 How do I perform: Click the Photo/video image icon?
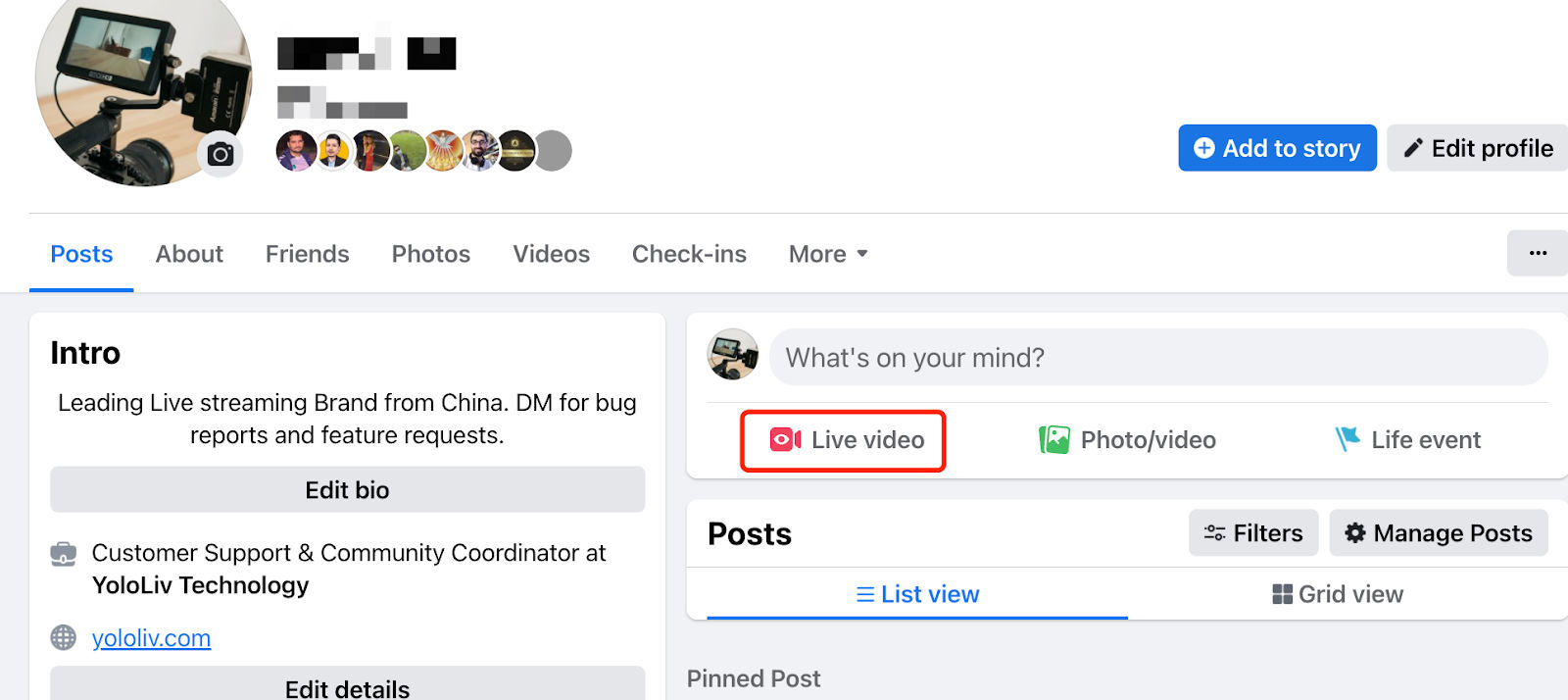(x=1054, y=440)
